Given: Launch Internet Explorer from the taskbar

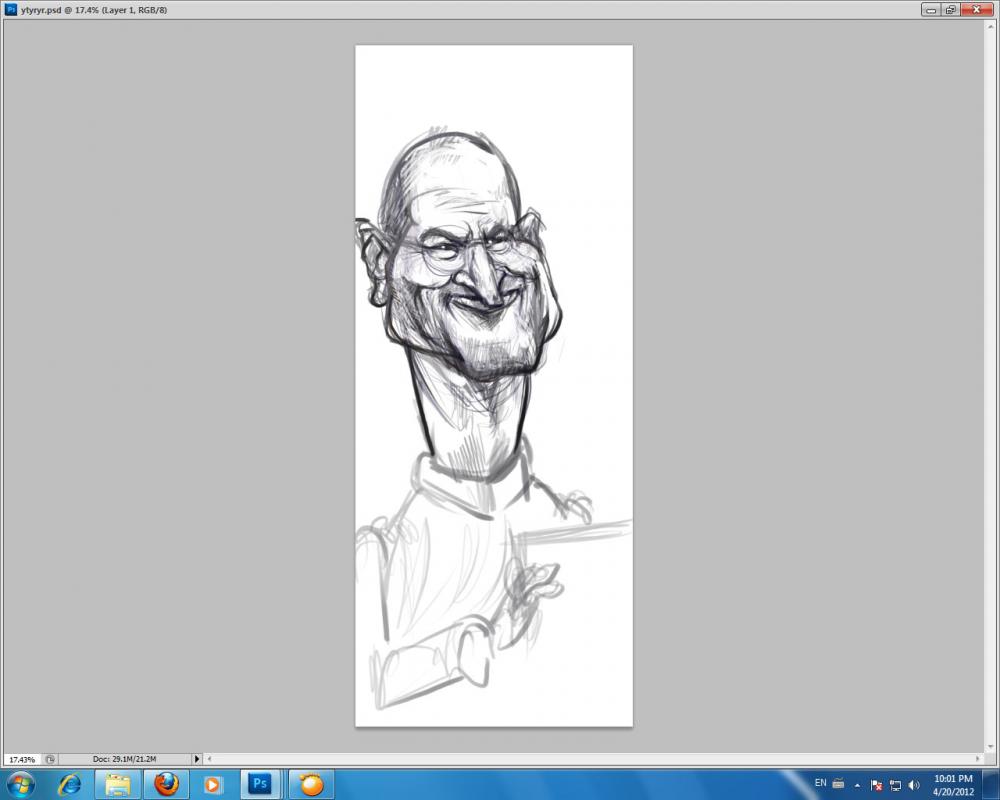Looking at the screenshot, I should click(70, 784).
